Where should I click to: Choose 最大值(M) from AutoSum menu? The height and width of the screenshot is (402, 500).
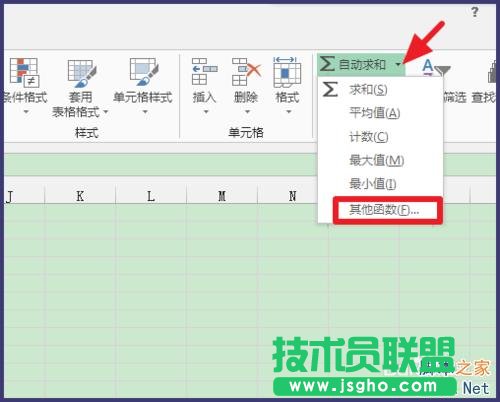pyautogui.click(x=380, y=160)
